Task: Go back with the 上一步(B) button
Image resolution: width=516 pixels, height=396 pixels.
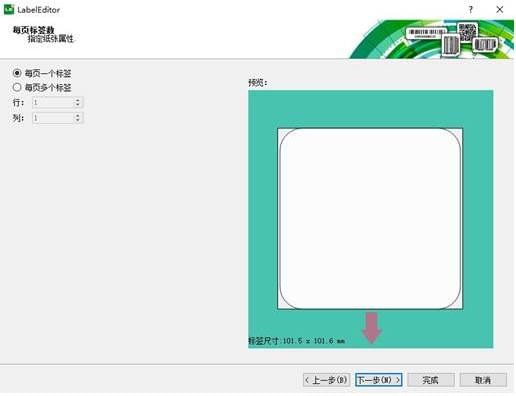Action: pos(326,380)
